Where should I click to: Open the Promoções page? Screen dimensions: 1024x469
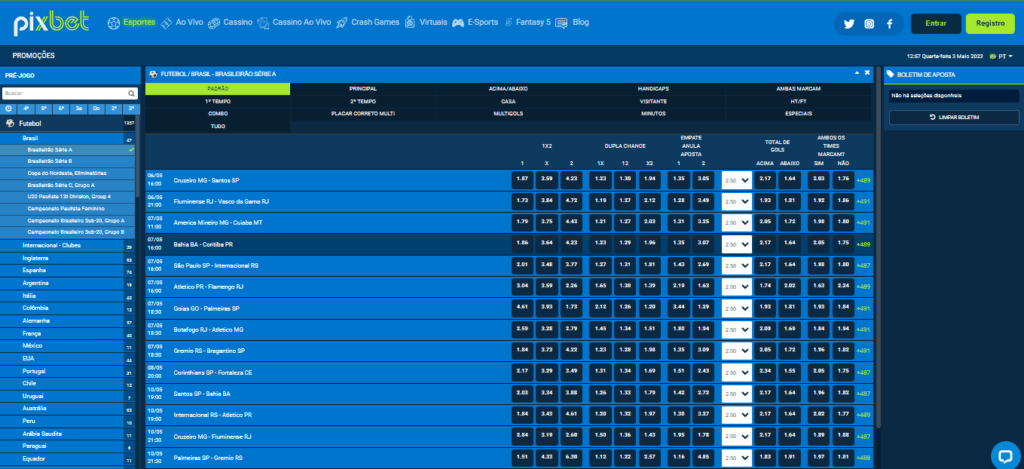33,56
